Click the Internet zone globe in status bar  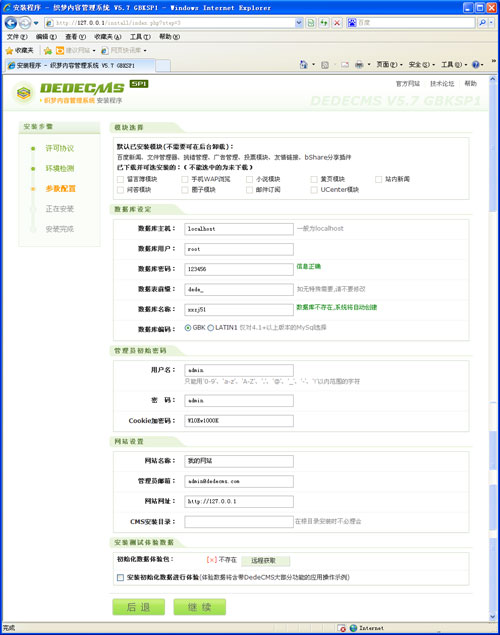[x=353, y=628]
